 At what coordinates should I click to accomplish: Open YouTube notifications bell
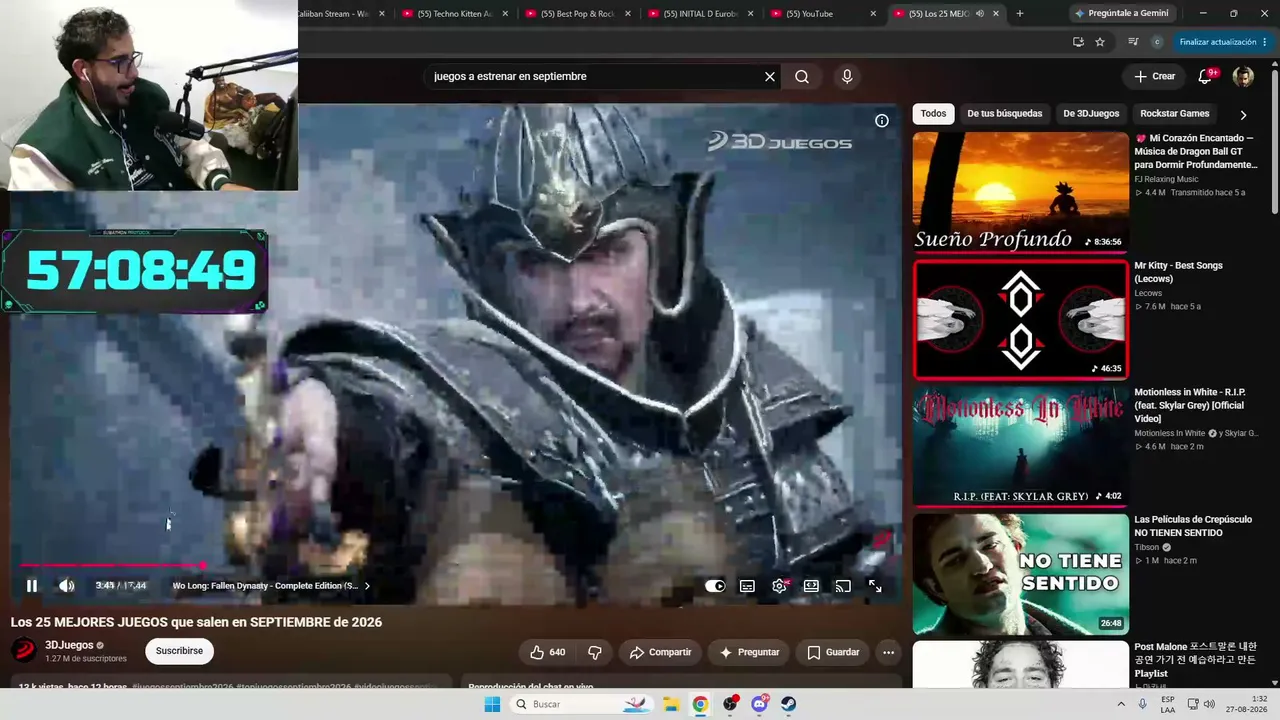1205,76
